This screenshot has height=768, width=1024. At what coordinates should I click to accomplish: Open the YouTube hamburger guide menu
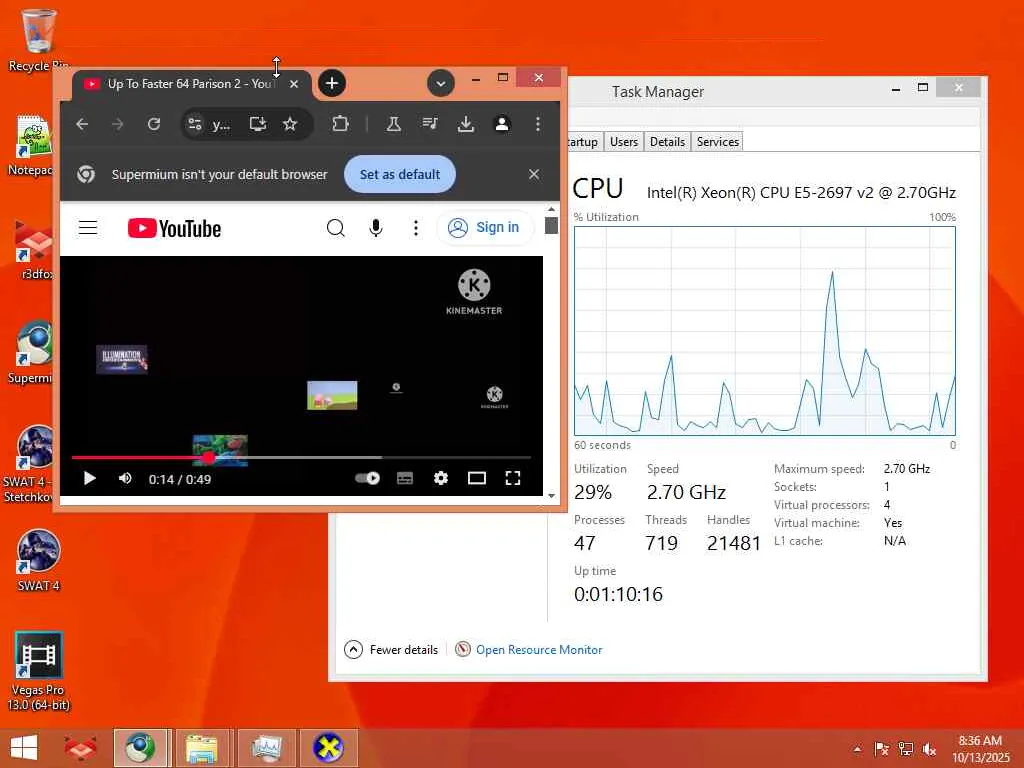88,228
